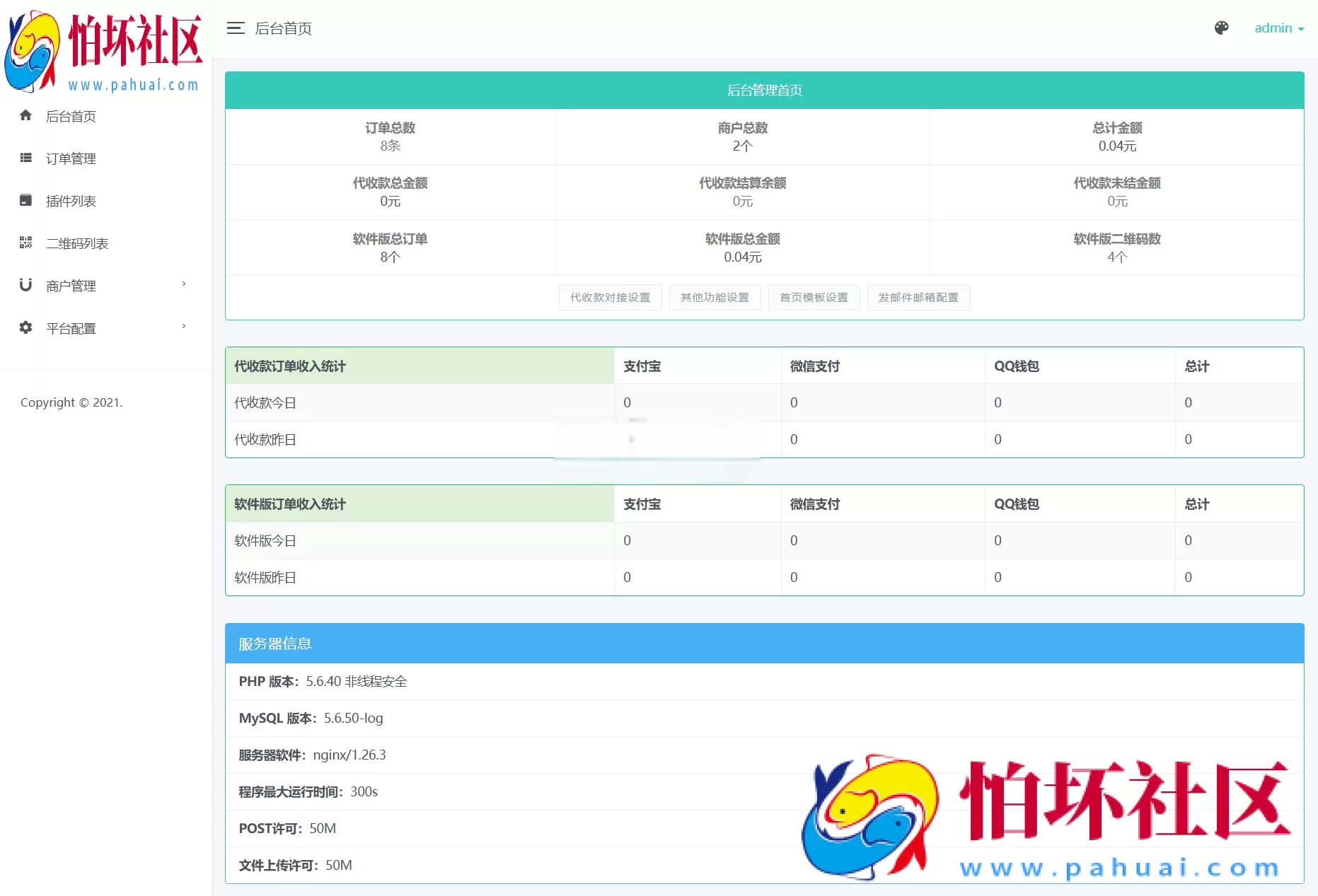Click the 首页模板设置 button
The width and height of the screenshot is (1318, 896).
tap(814, 297)
